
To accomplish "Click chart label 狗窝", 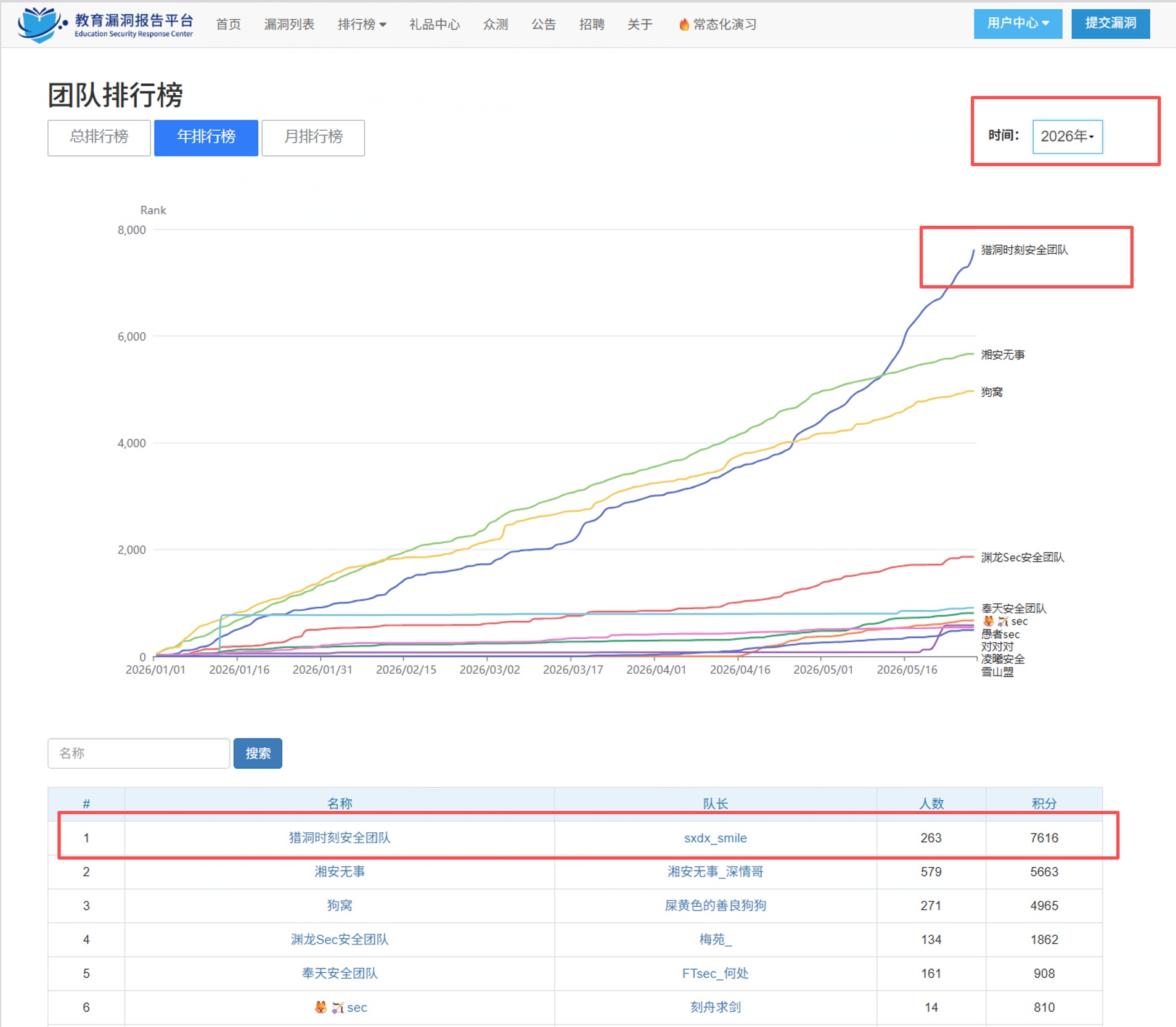I will [992, 392].
